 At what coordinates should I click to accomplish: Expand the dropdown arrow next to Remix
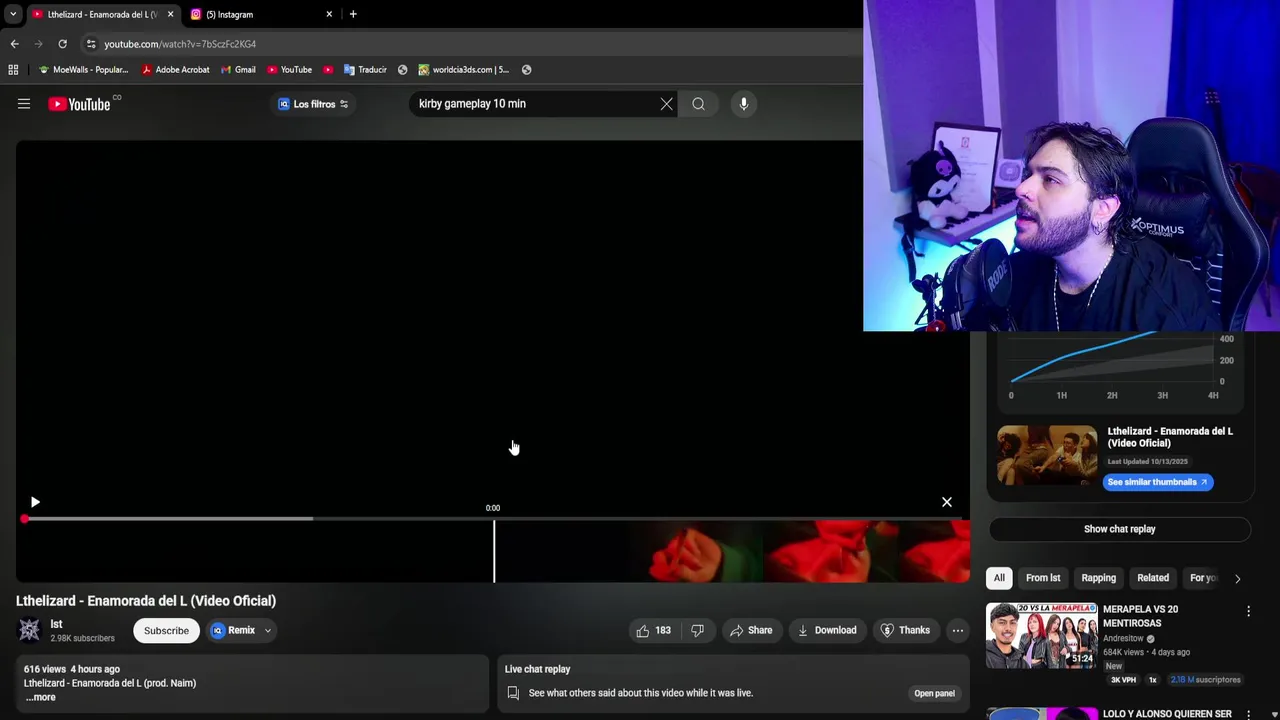point(268,631)
